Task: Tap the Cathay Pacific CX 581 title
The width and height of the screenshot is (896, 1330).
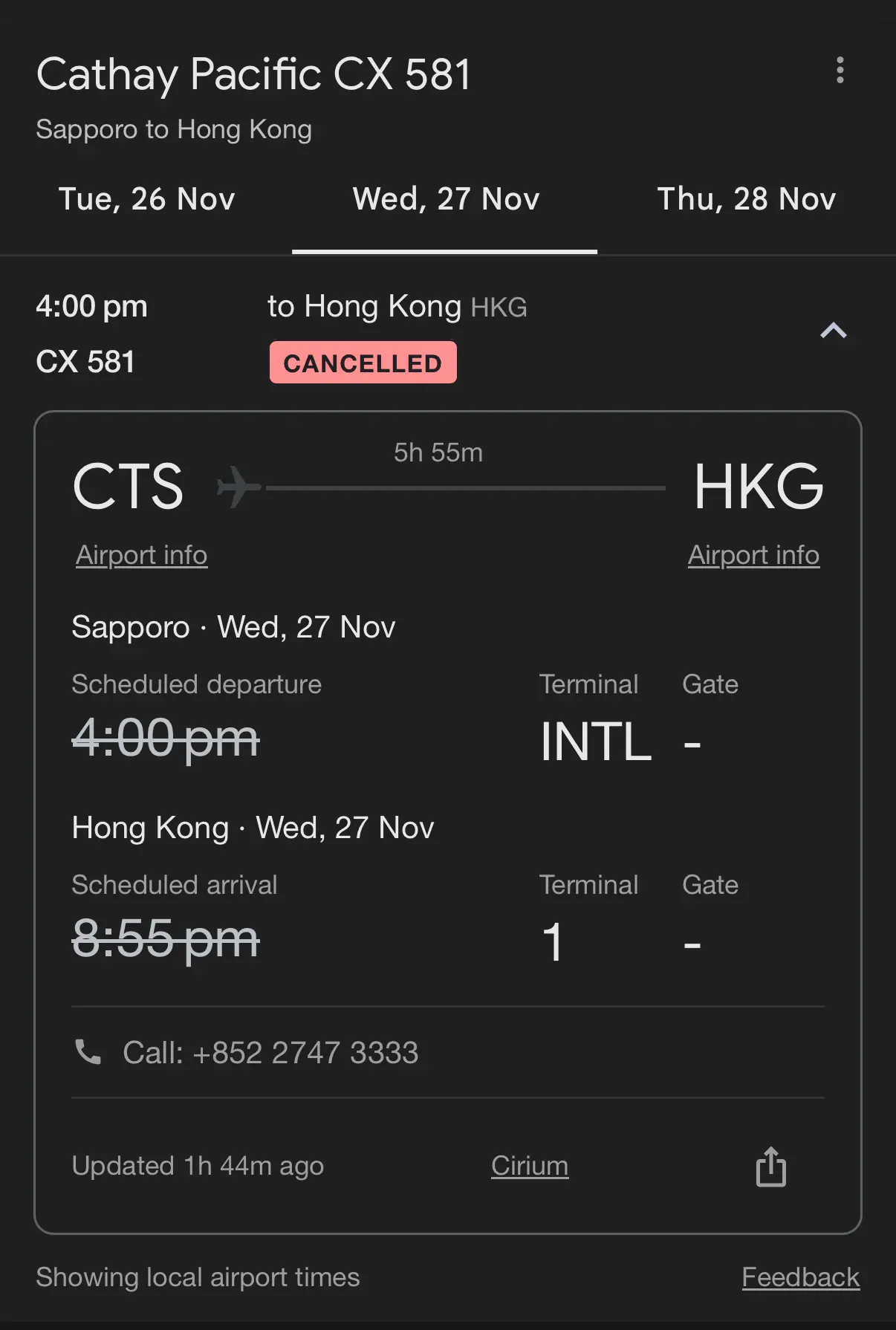Action: 253,74
